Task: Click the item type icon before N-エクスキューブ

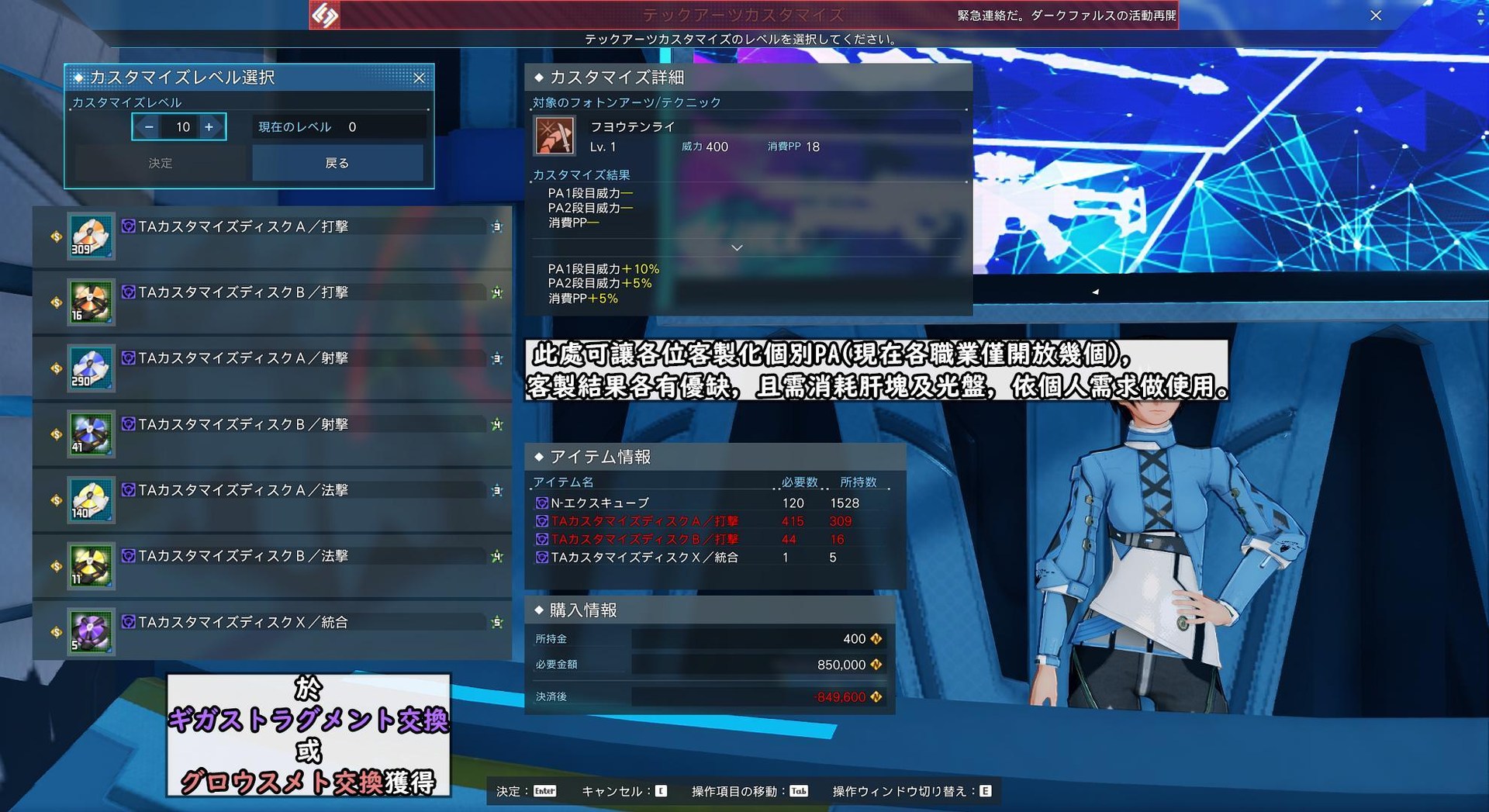Action: pyautogui.click(x=542, y=503)
